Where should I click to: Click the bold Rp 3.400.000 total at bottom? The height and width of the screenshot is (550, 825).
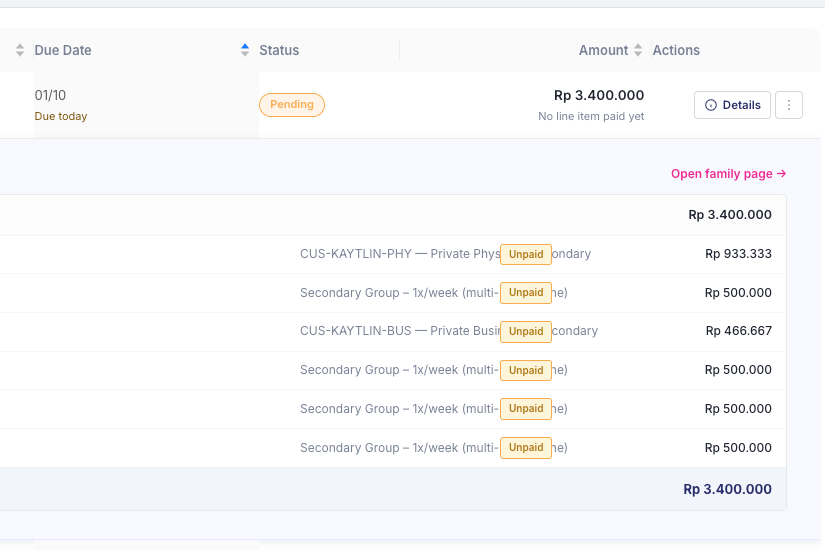[x=727, y=489]
